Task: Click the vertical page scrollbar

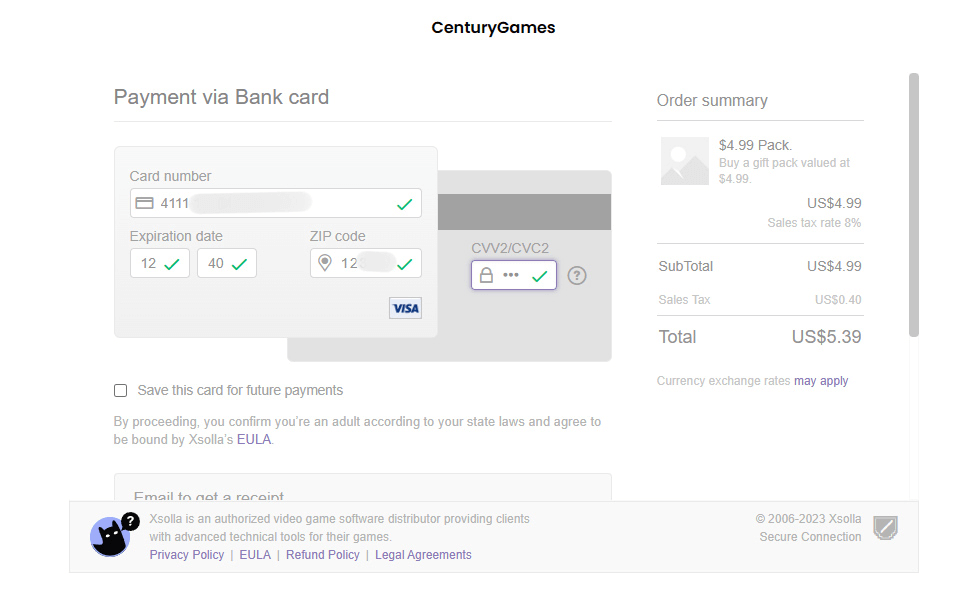Action: point(913,205)
